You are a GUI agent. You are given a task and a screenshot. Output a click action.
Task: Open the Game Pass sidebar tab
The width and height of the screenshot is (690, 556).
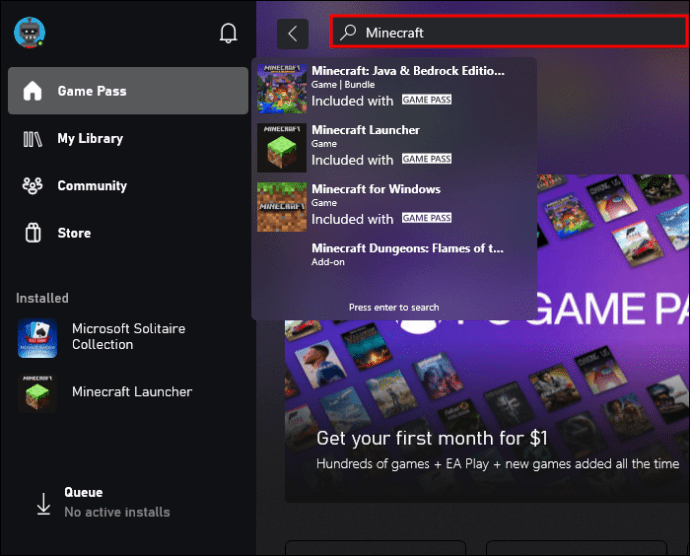[128, 91]
